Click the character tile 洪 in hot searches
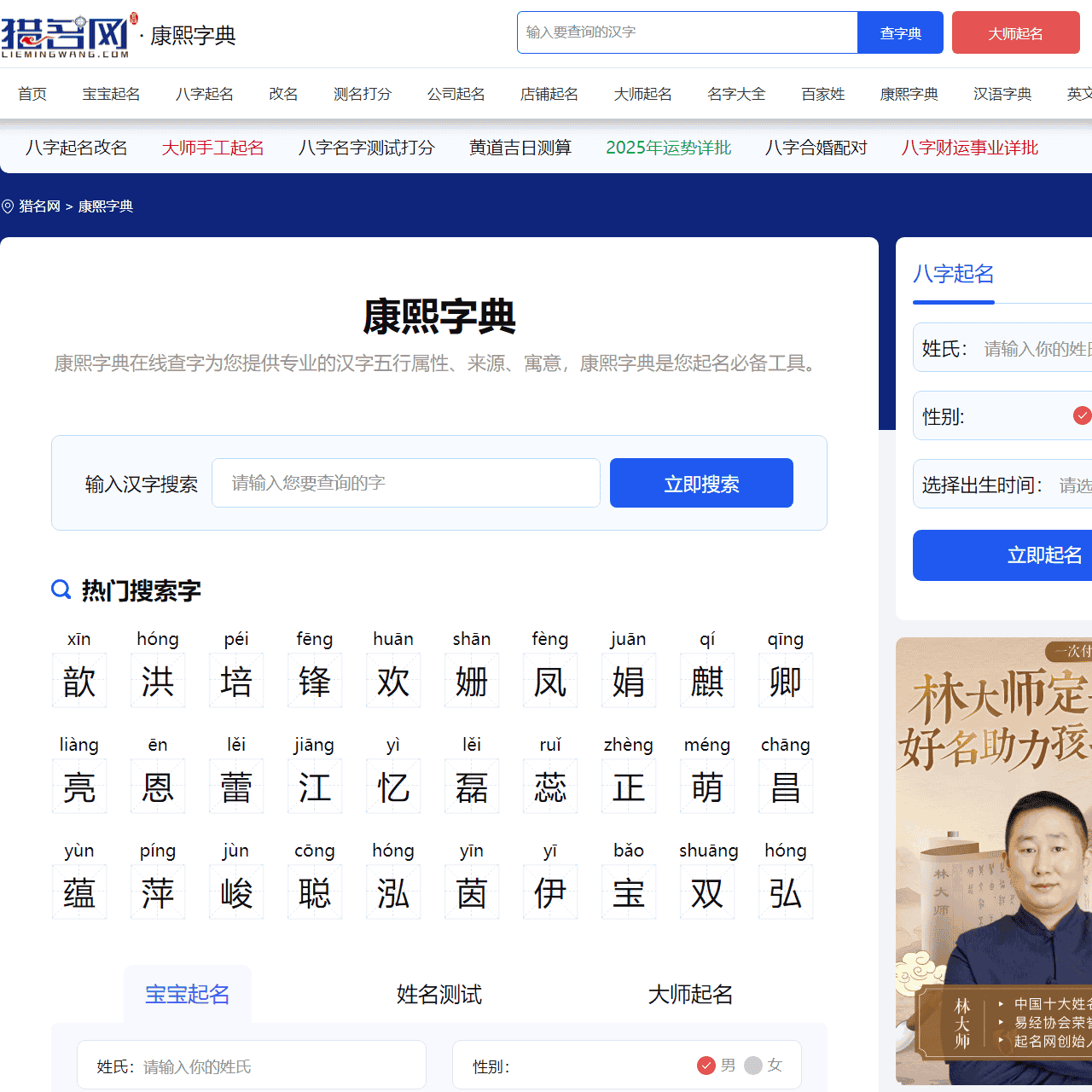The image size is (1092, 1092). (158, 680)
